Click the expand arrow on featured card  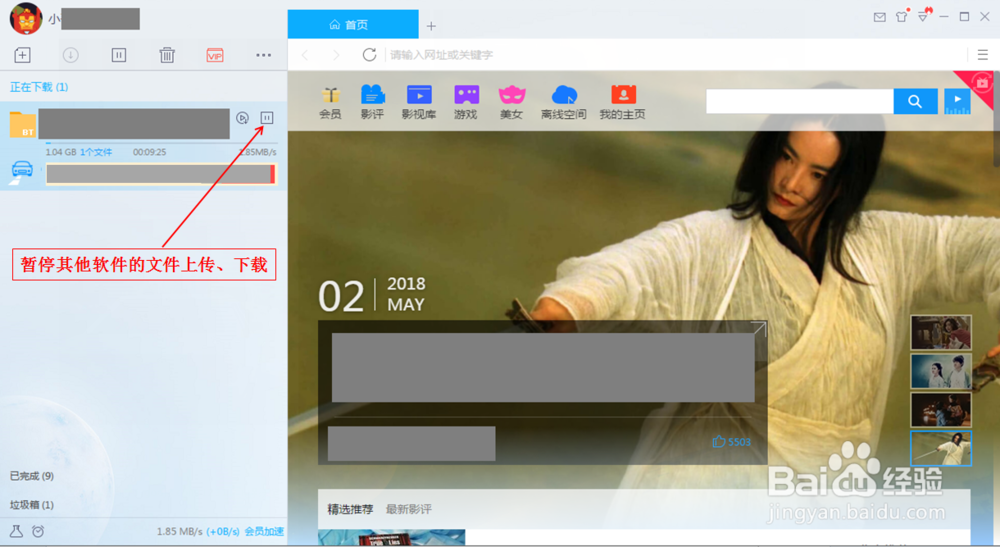coord(758,329)
